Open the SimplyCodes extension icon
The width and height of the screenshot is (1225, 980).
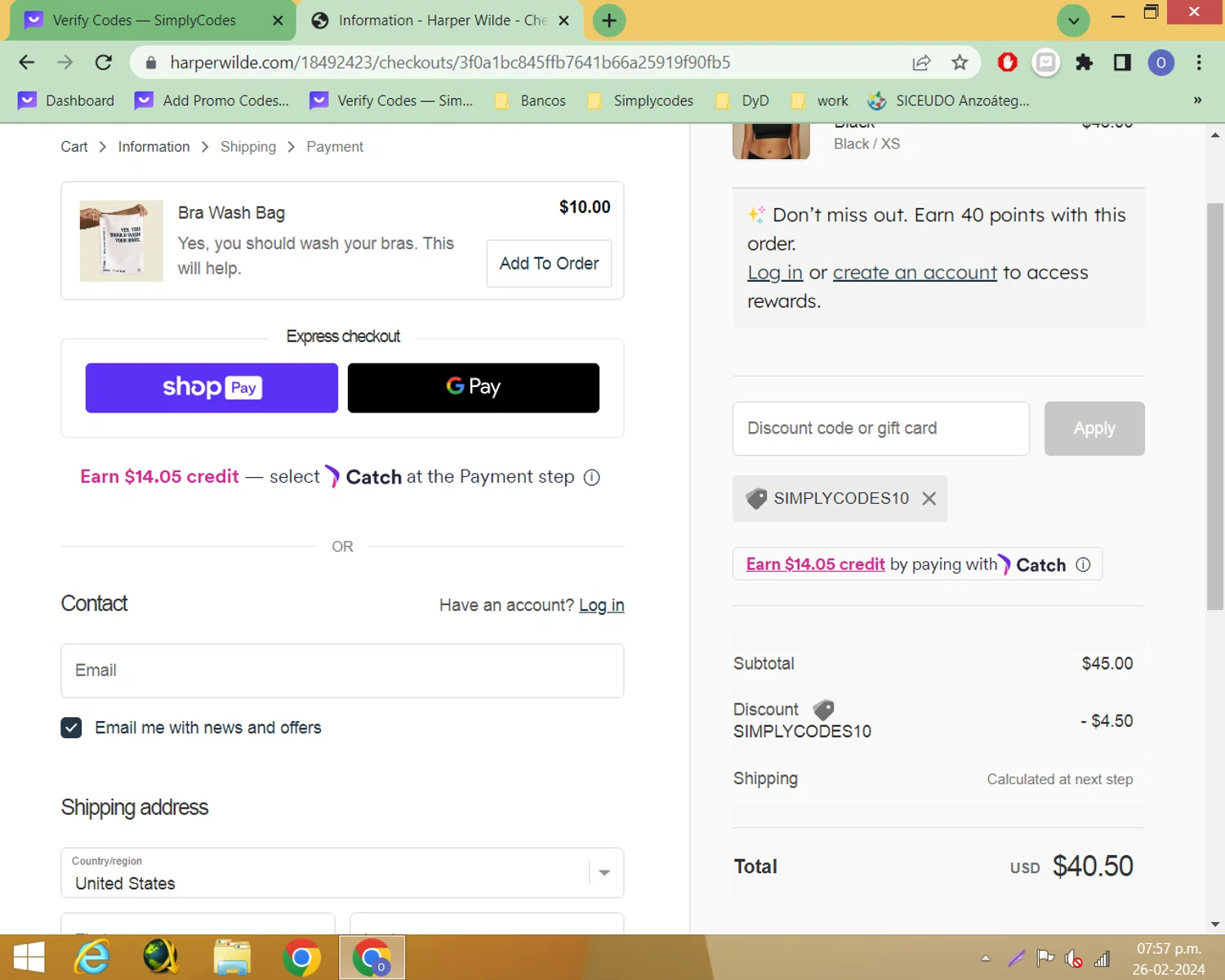click(x=1045, y=62)
